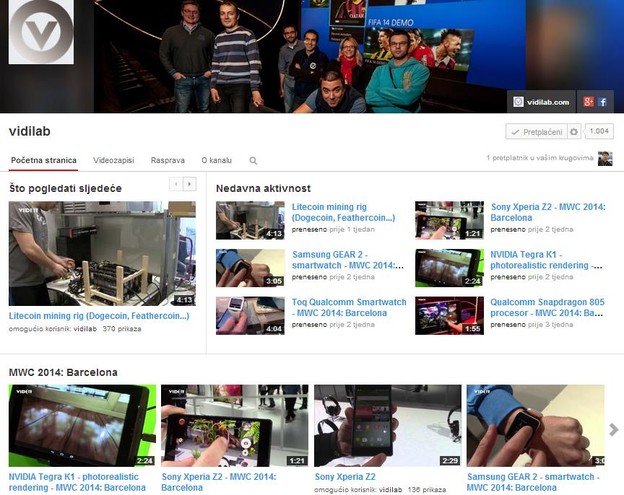Play Samsung GEAR 2 video in MWC playlist
Image resolution: width=624 pixels, height=495 pixels.
tap(536, 425)
